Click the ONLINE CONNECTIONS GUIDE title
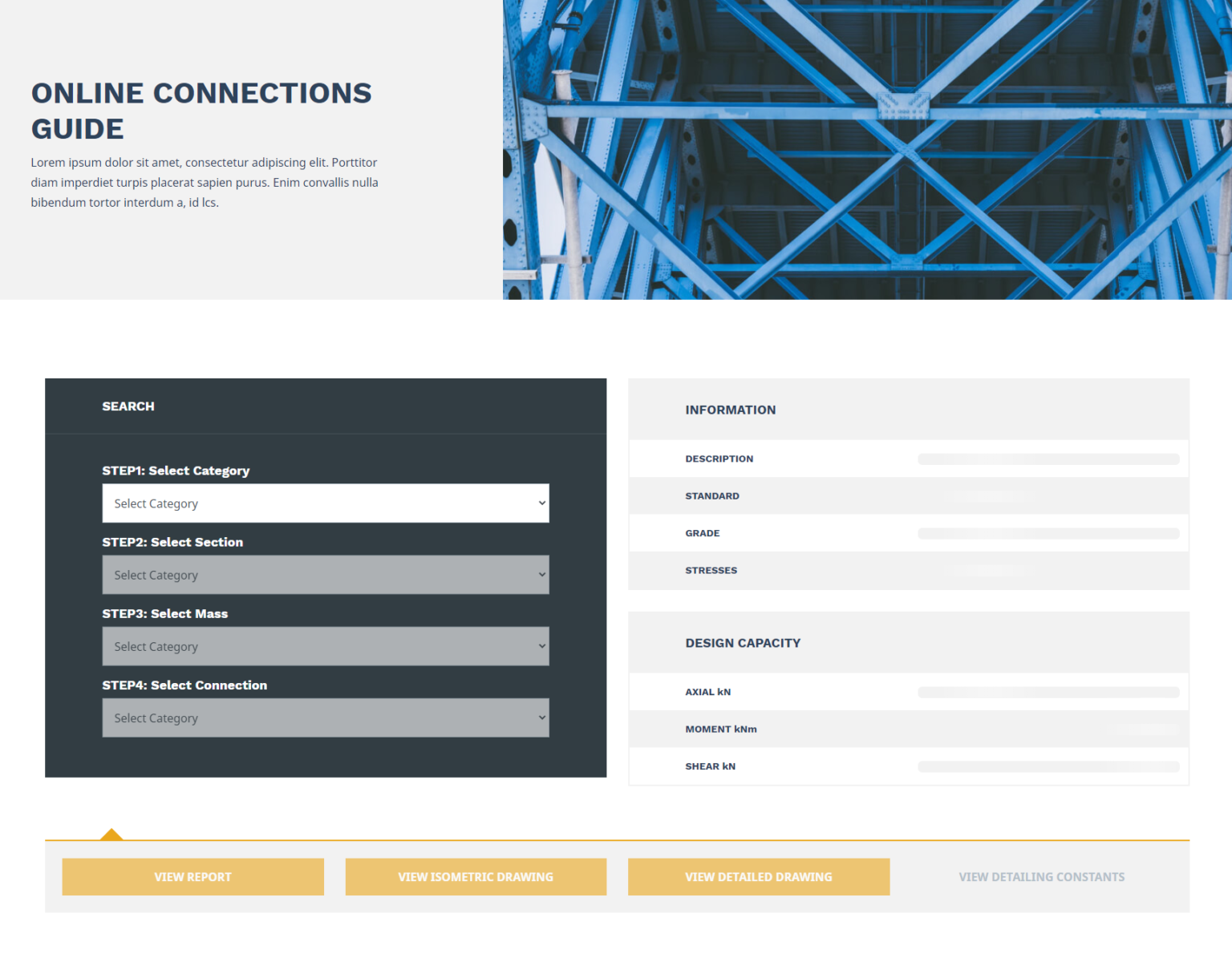Viewport: 1232px width, 962px height. (x=201, y=110)
